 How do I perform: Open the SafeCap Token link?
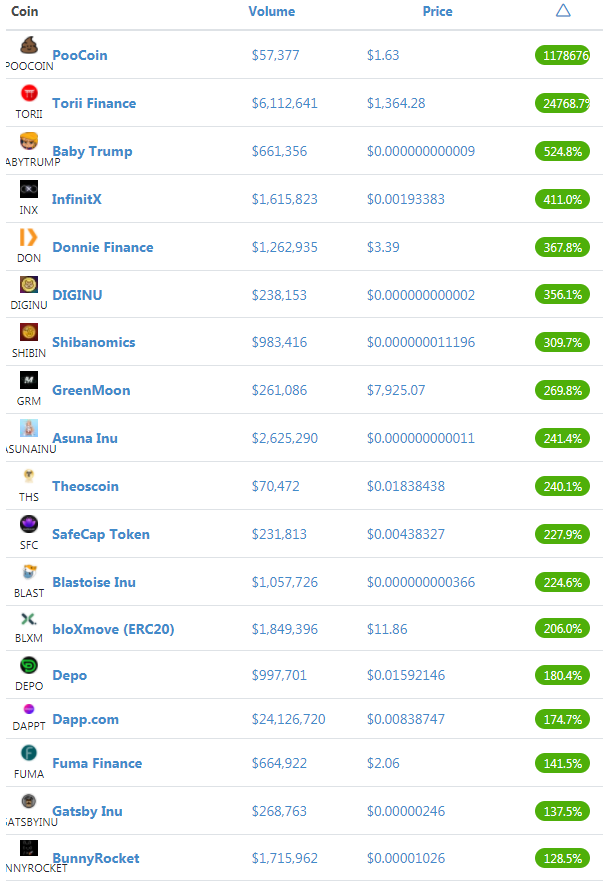(101, 534)
